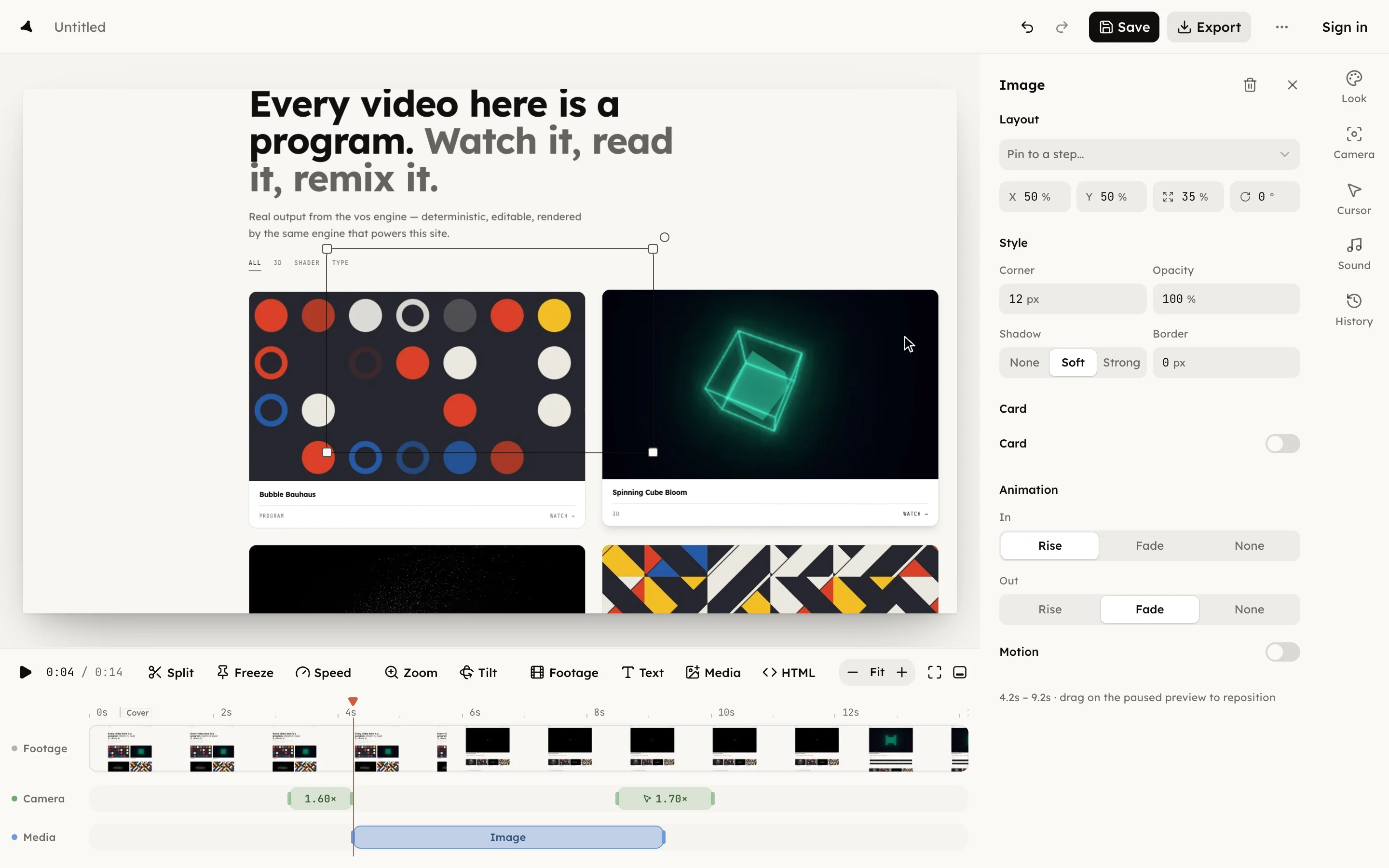The width and height of the screenshot is (1389, 868).
Task: Undo the last action
Action: pyautogui.click(x=1027, y=27)
